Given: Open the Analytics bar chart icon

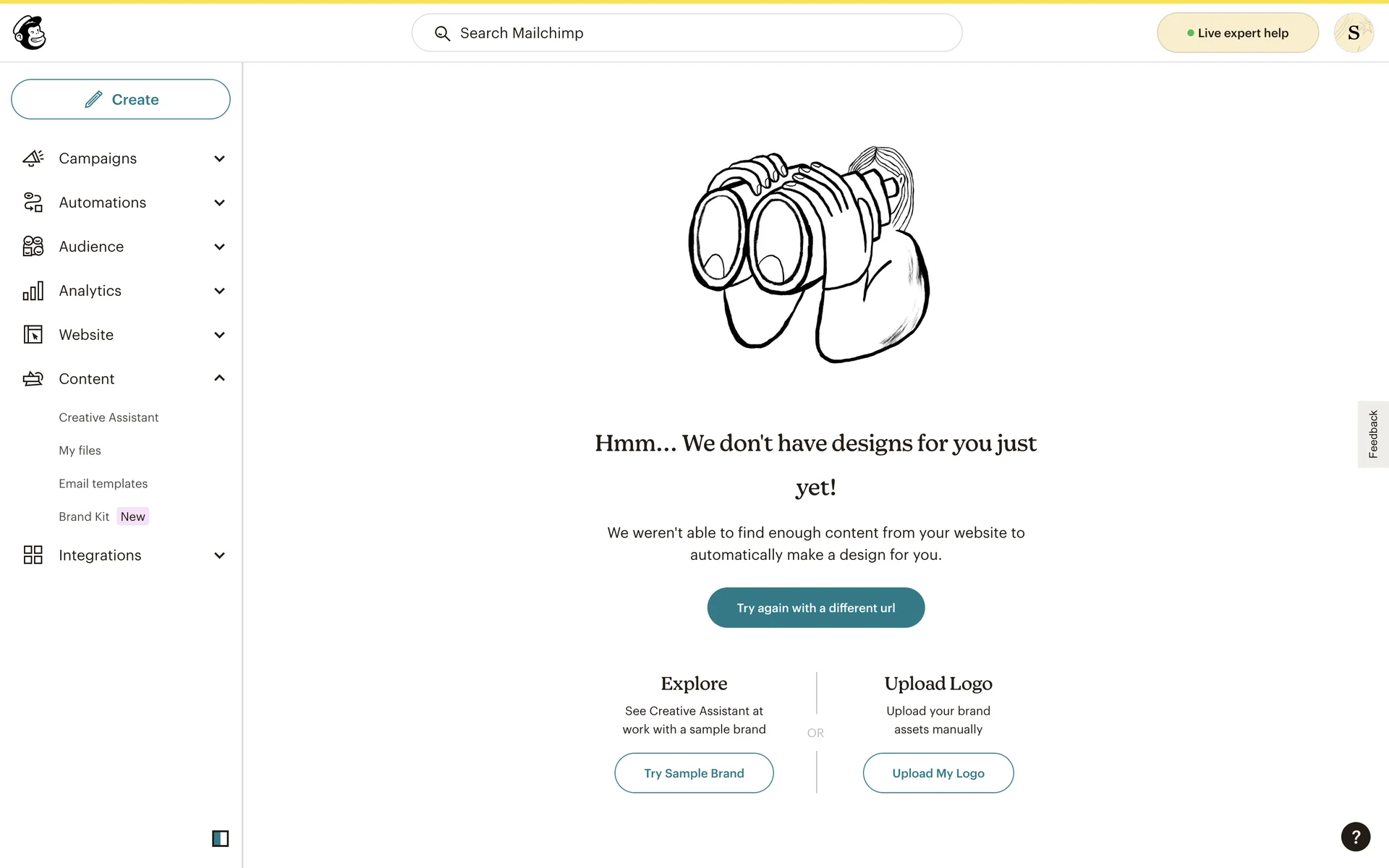Looking at the screenshot, I should click(33, 291).
